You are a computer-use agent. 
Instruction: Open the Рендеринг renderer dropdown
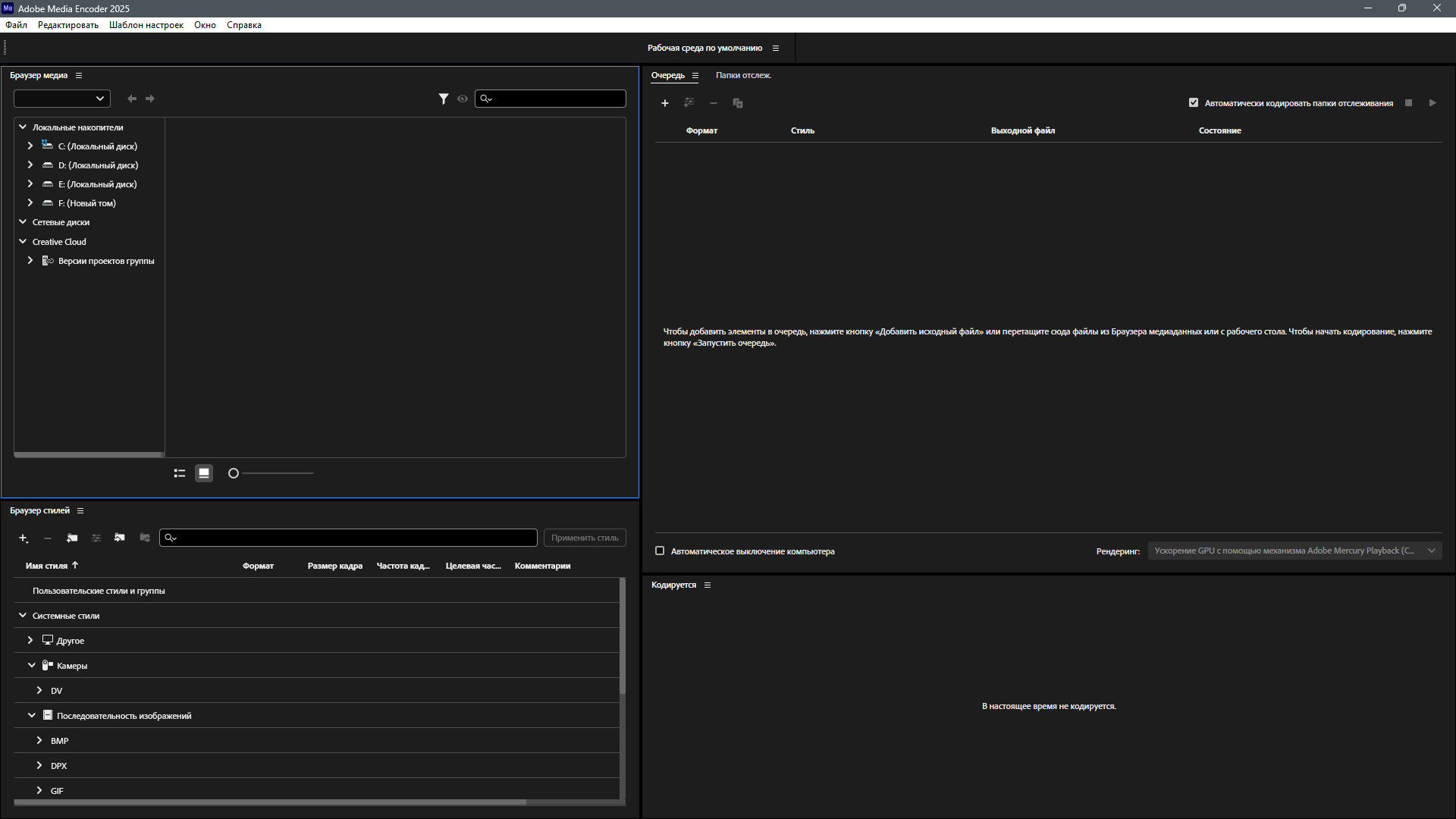1294,551
